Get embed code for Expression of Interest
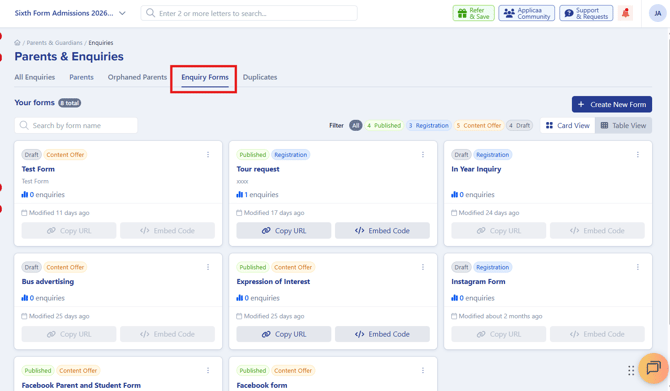Screen dimensions: 670x391 [x=382, y=334]
